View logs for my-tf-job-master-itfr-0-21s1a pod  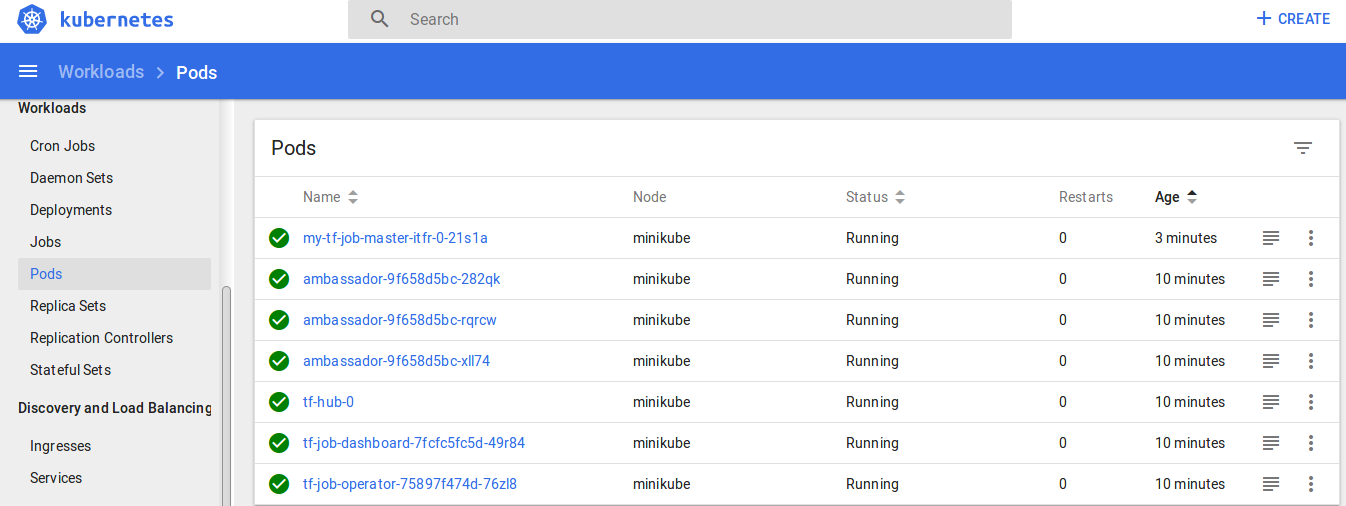point(1270,238)
